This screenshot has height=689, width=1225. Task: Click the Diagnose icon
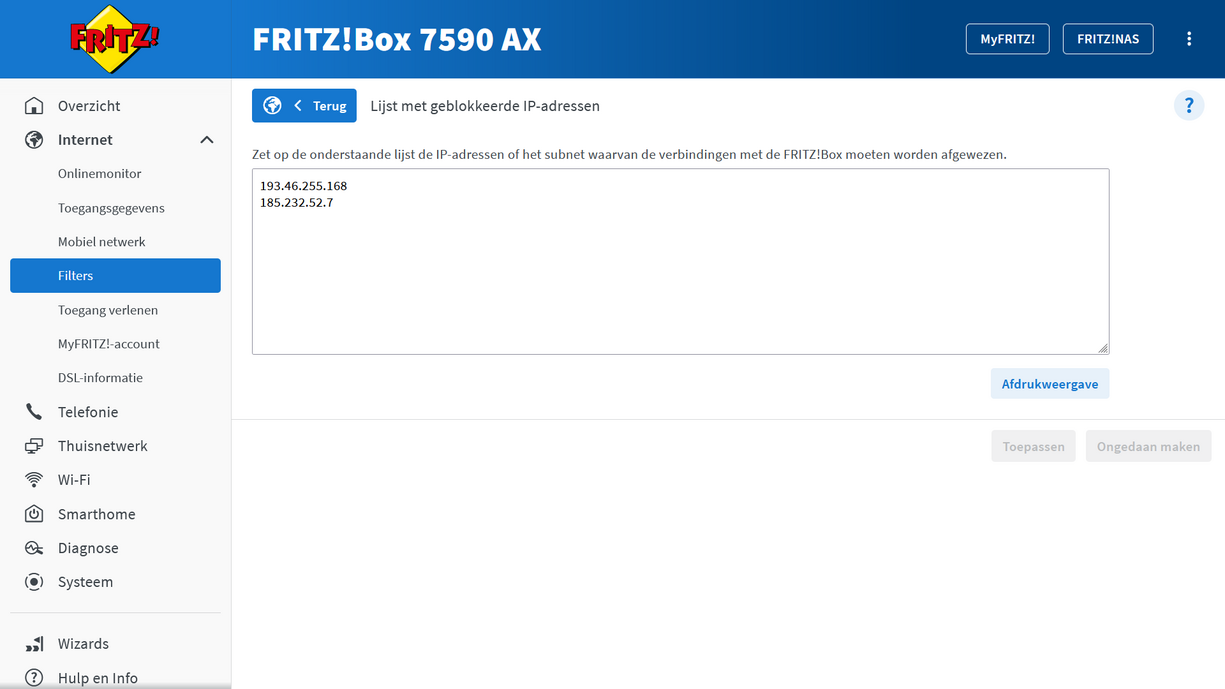click(x=34, y=548)
